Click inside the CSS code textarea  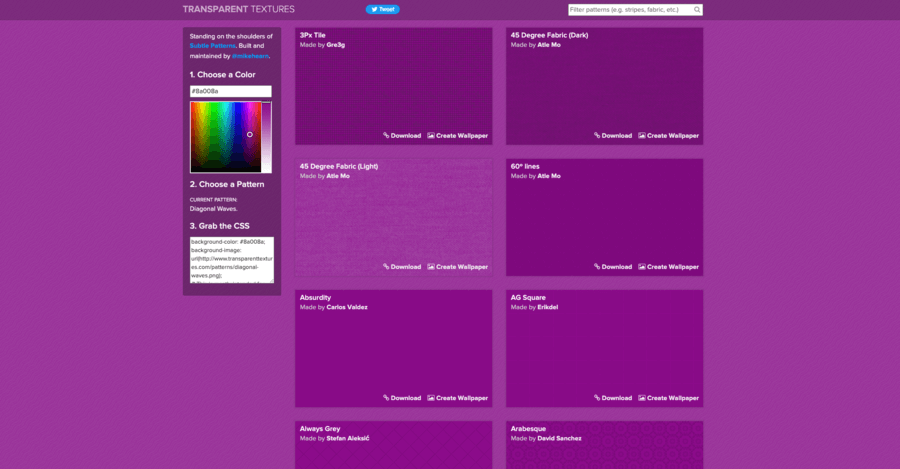232,260
